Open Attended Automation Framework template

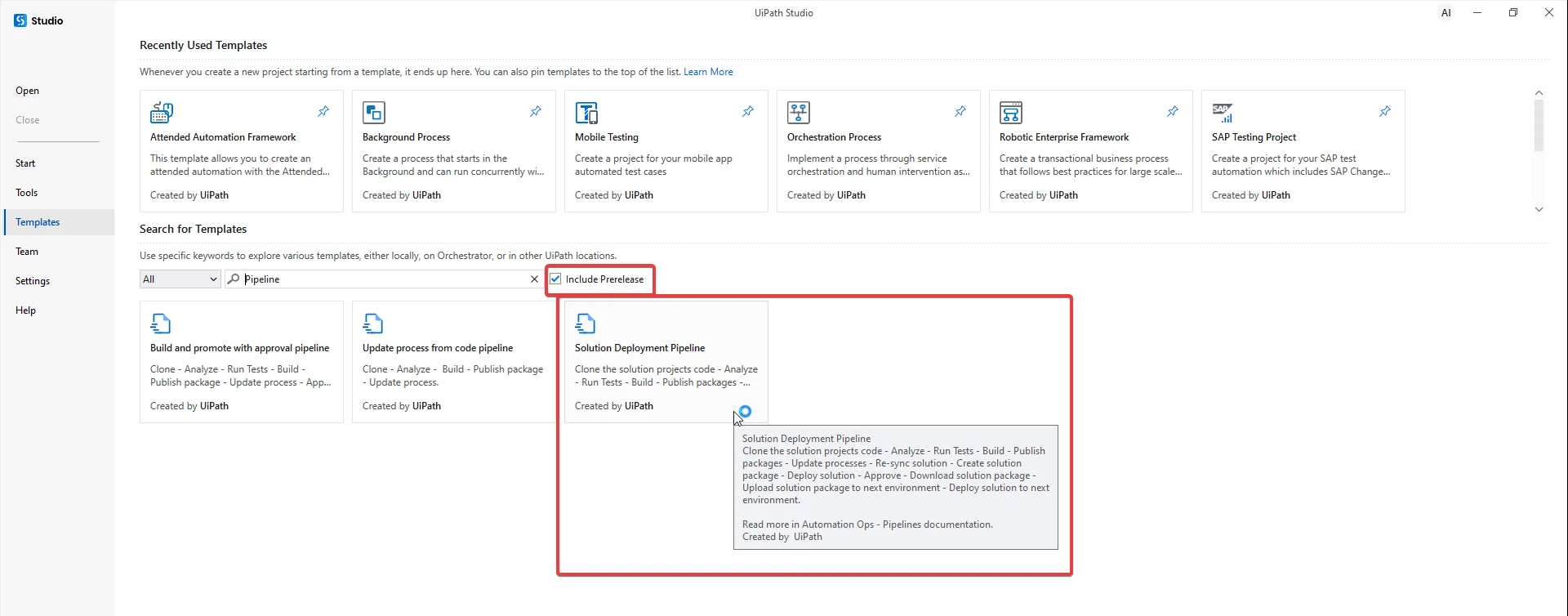click(242, 151)
